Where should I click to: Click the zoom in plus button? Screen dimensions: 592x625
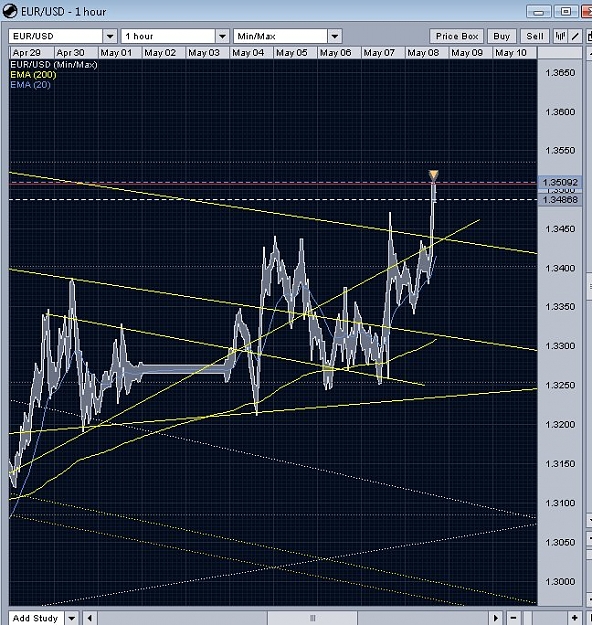point(574,618)
